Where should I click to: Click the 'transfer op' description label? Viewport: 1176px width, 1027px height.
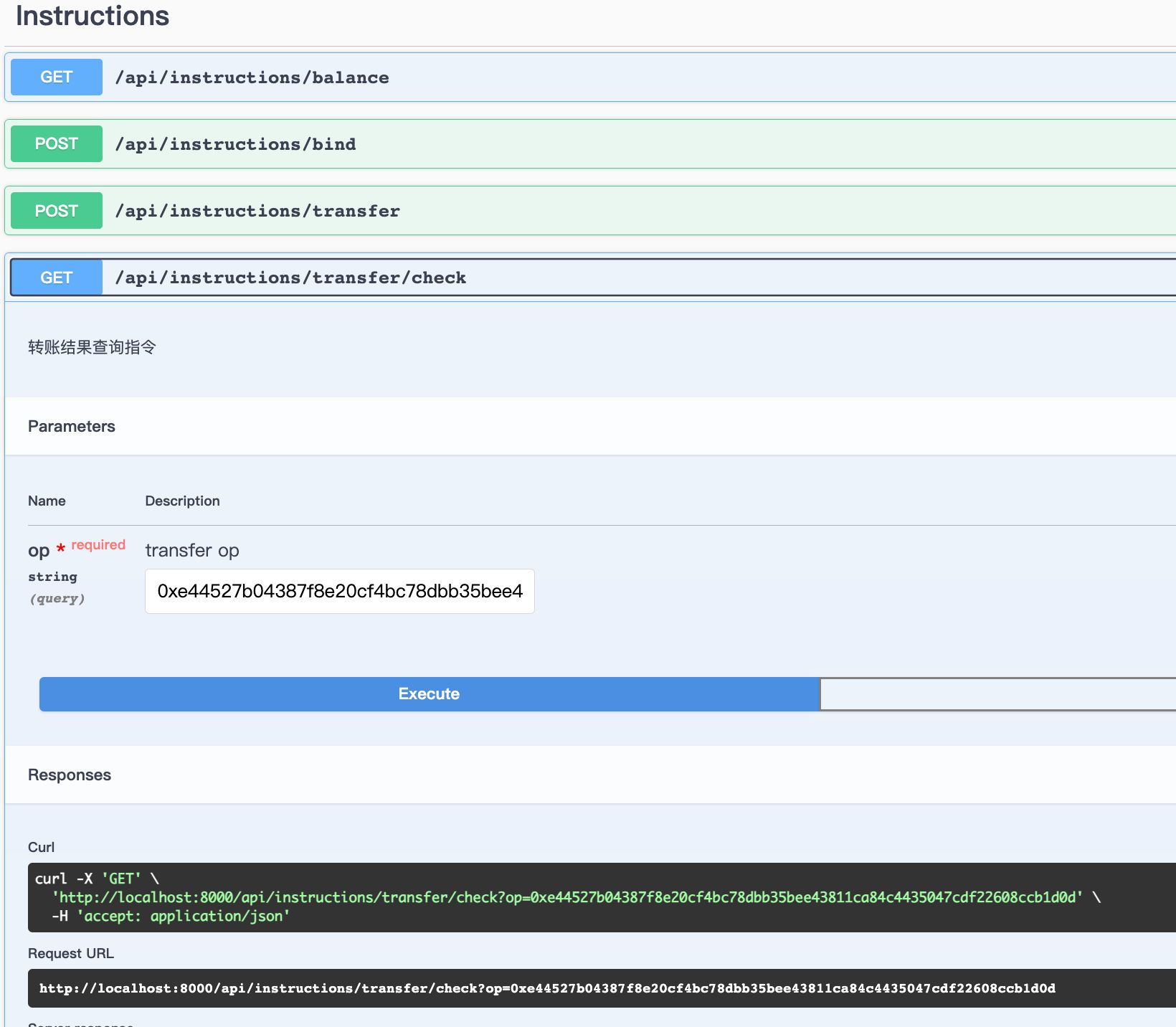pyautogui.click(x=192, y=551)
